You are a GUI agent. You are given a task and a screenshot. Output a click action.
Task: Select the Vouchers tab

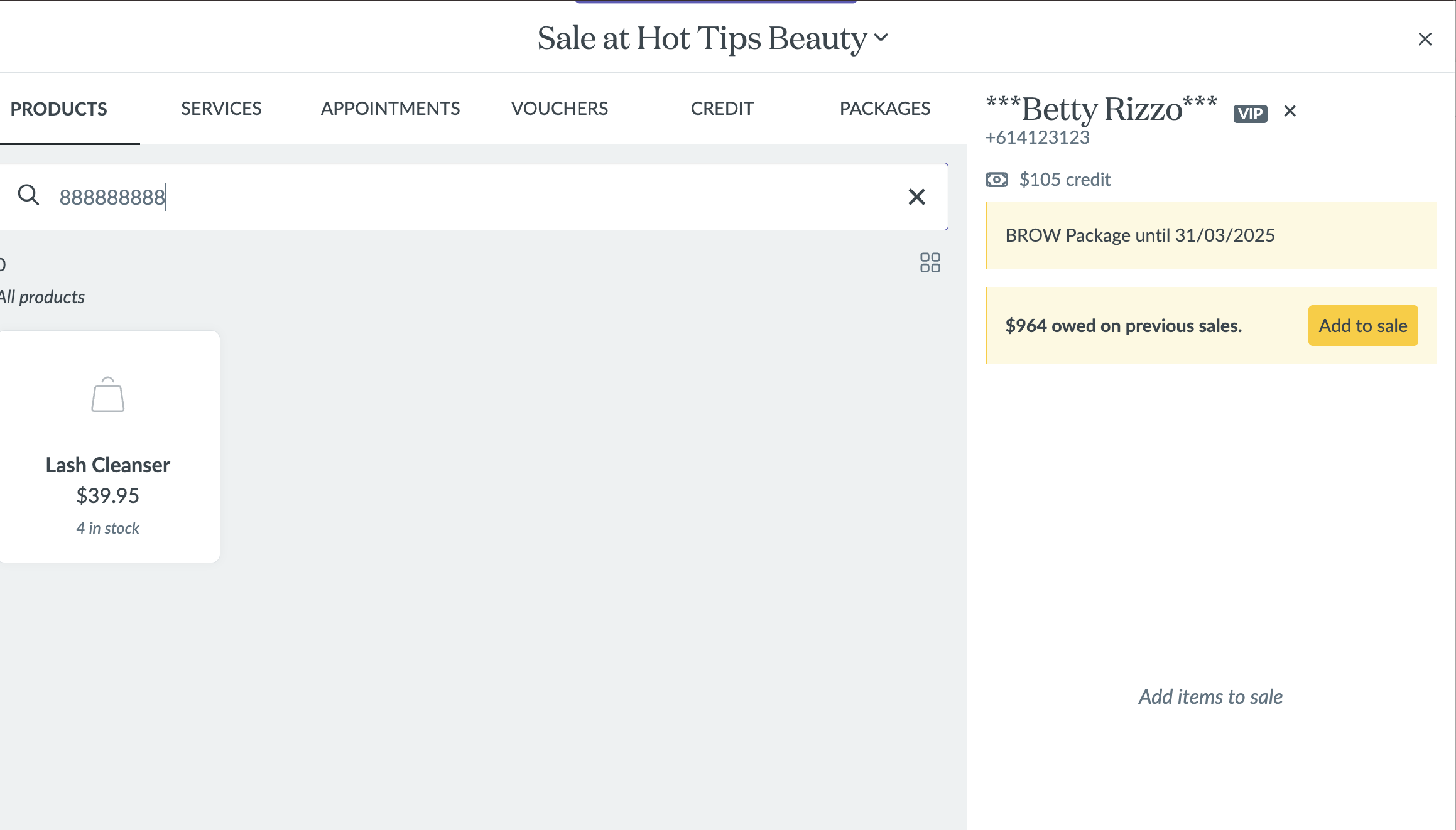click(560, 108)
